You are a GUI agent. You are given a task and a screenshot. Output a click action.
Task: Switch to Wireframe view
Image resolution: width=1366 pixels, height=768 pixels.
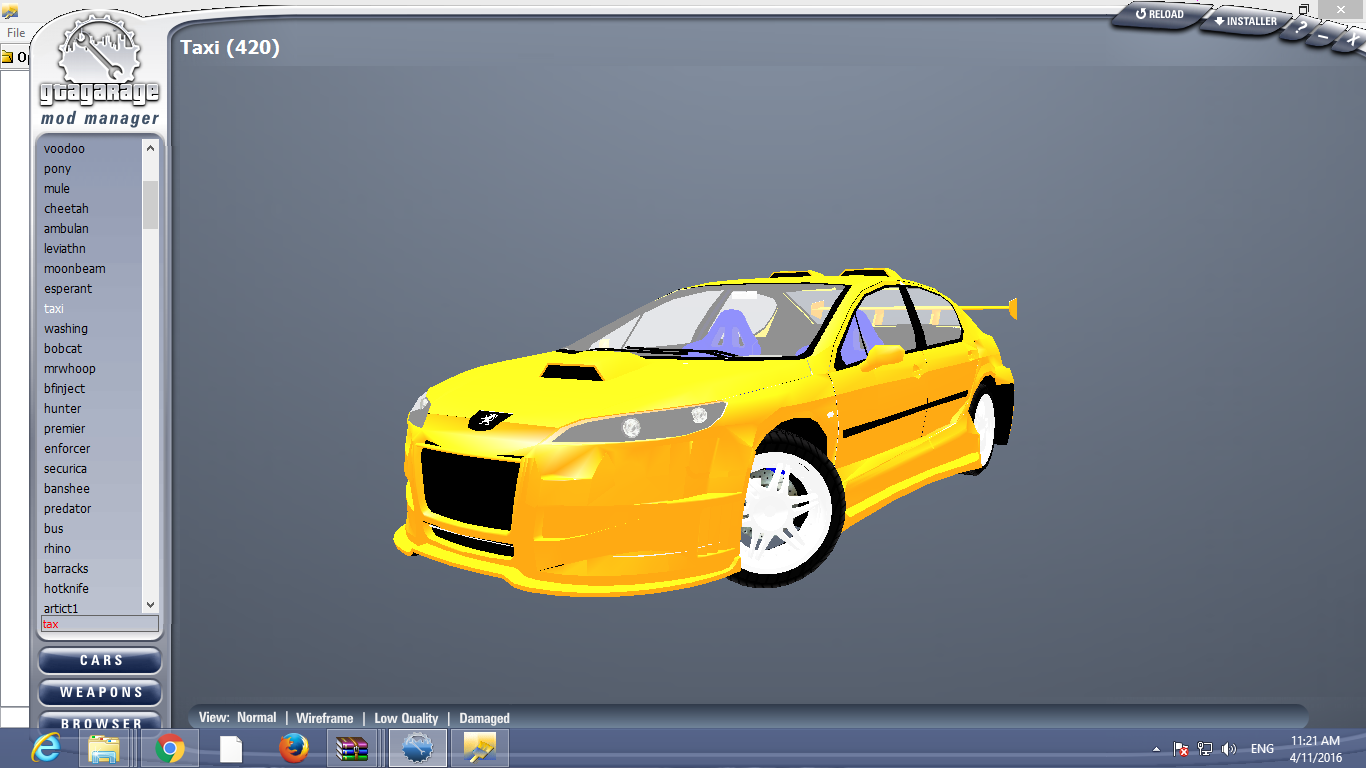click(325, 718)
